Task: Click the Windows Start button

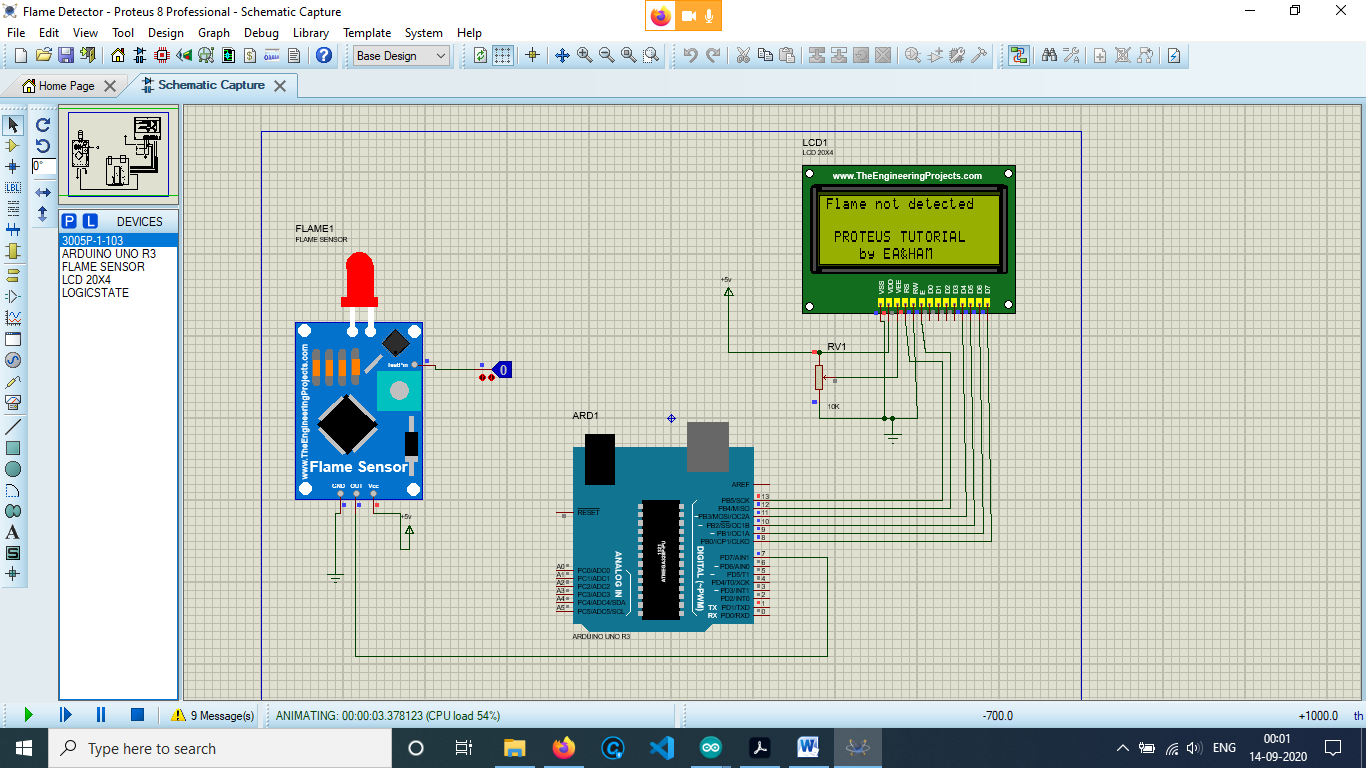Action: coord(24,748)
